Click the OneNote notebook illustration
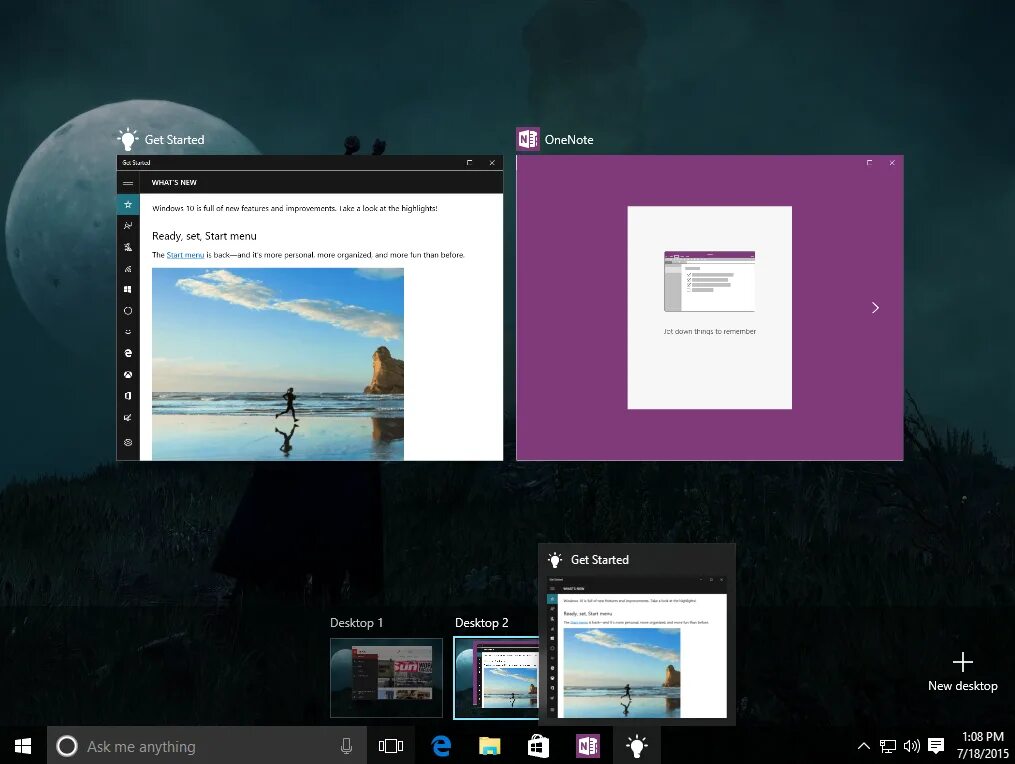 pyautogui.click(x=709, y=281)
